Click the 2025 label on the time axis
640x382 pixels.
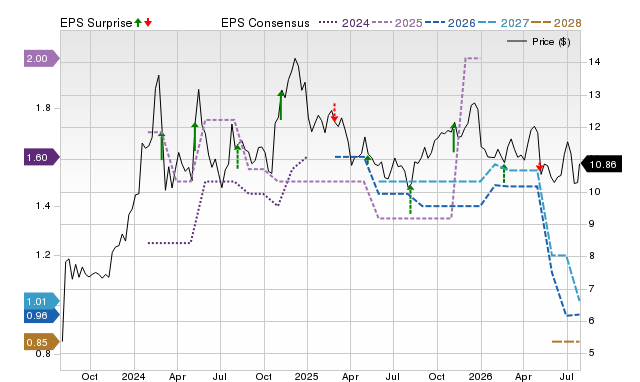(307, 376)
